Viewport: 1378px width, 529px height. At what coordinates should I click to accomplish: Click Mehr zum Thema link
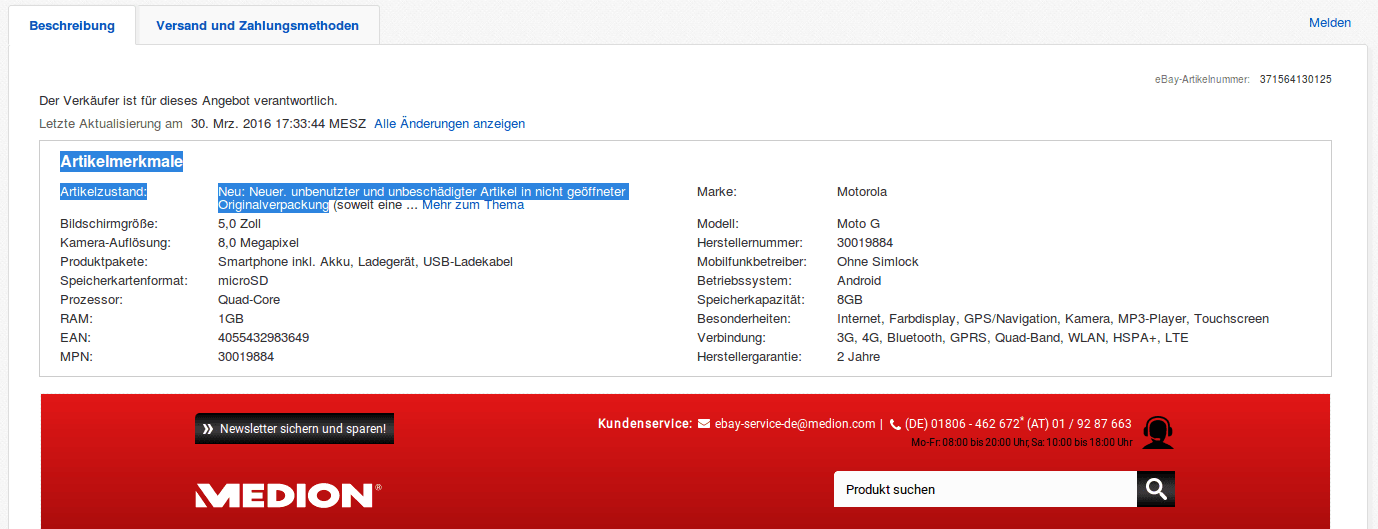tap(473, 205)
